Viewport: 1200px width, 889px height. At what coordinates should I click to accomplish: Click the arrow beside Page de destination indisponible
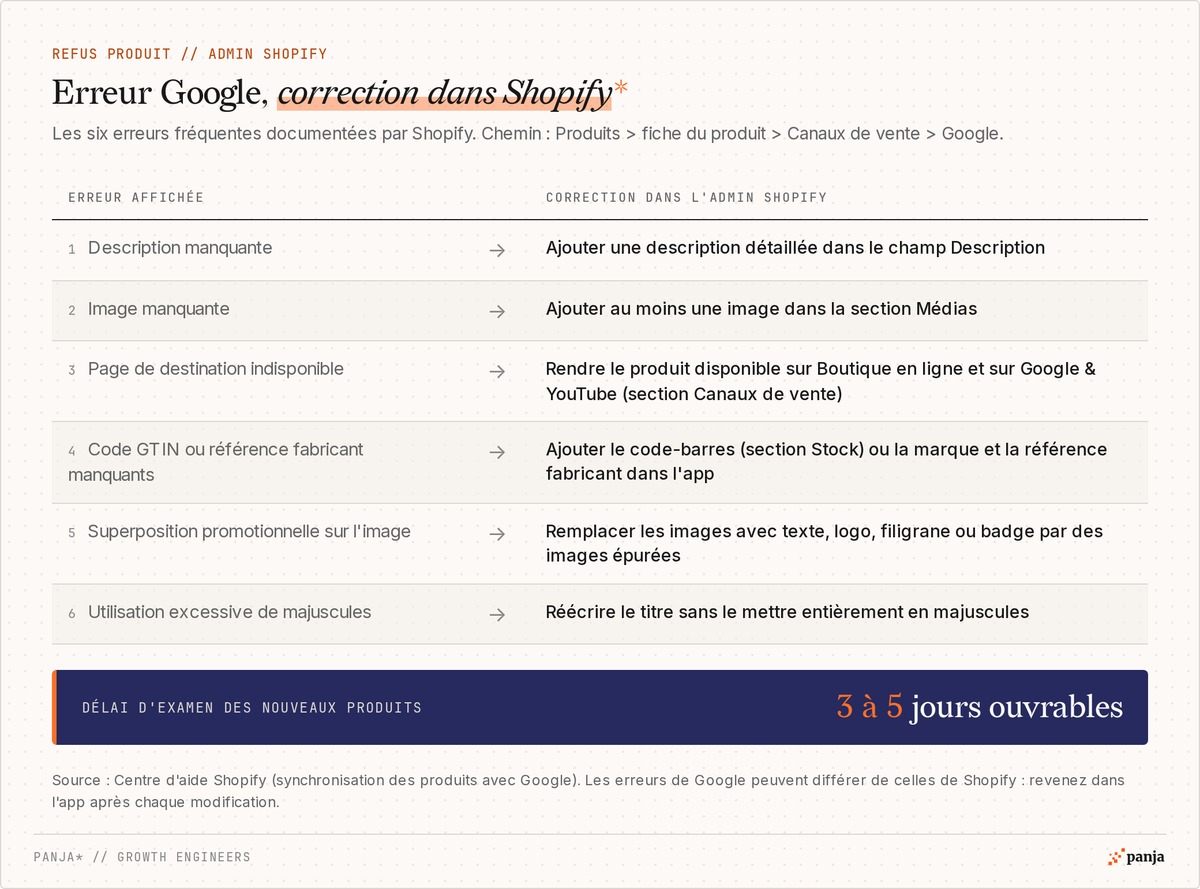coord(497,371)
